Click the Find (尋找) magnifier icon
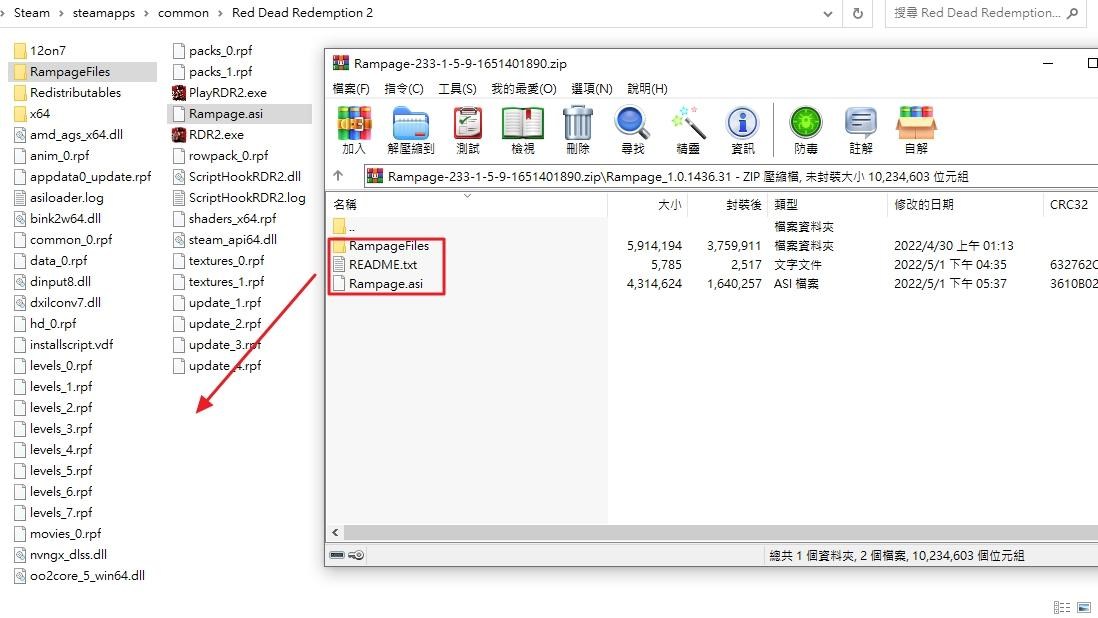1098x618 pixels. point(632,130)
